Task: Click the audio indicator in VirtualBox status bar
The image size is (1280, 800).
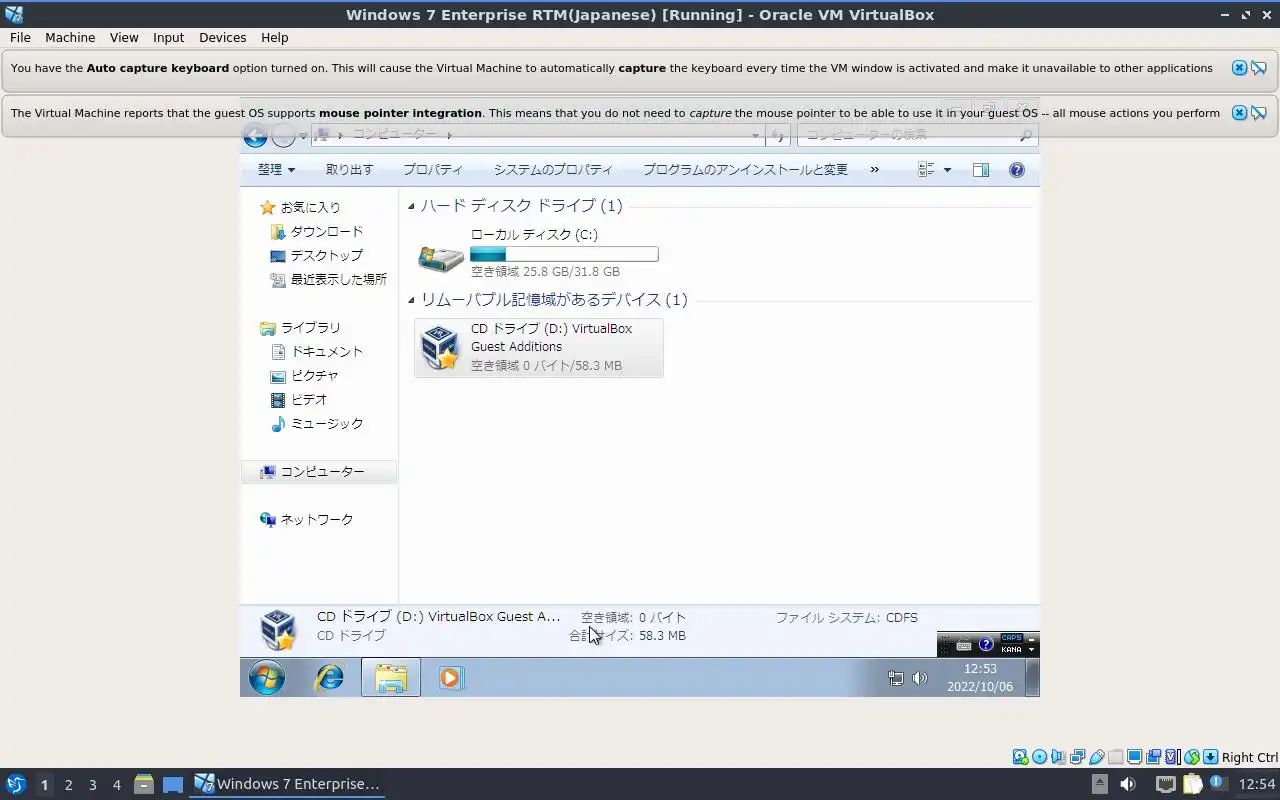Action: pyautogui.click(x=1058, y=757)
